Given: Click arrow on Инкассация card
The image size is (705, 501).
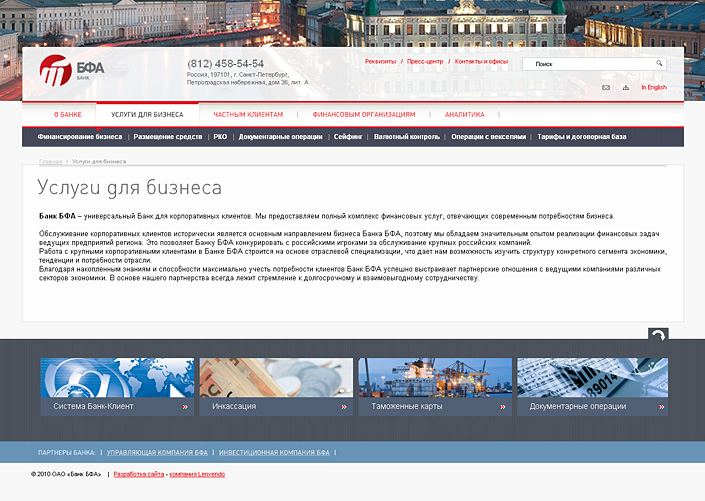Looking at the screenshot, I should pyautogui.click(x=344, y=407).
